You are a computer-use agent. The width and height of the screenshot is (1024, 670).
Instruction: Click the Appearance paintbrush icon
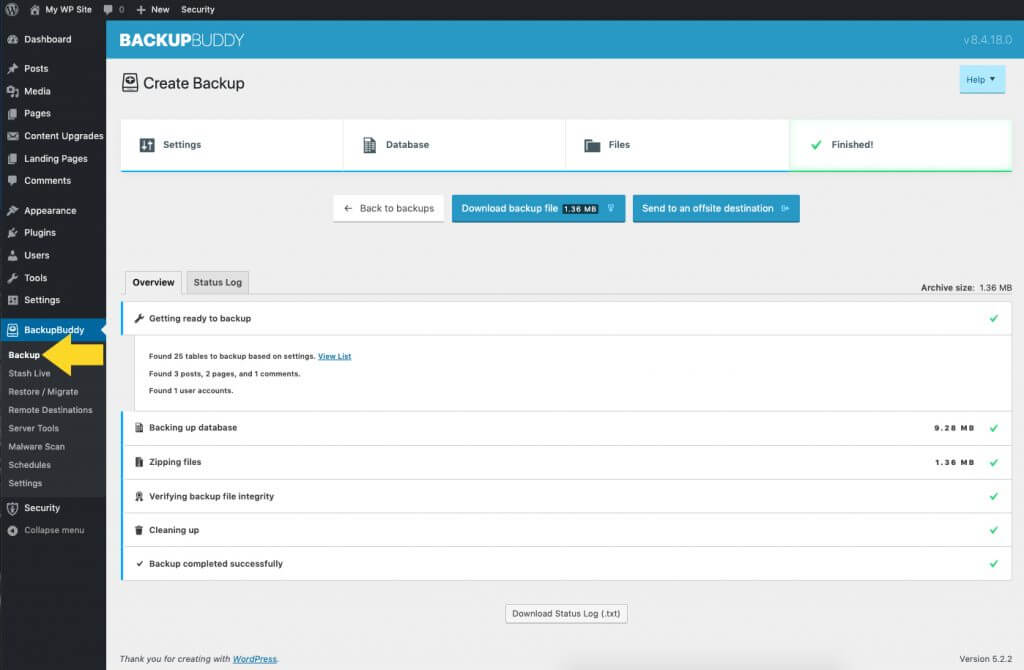12,210
